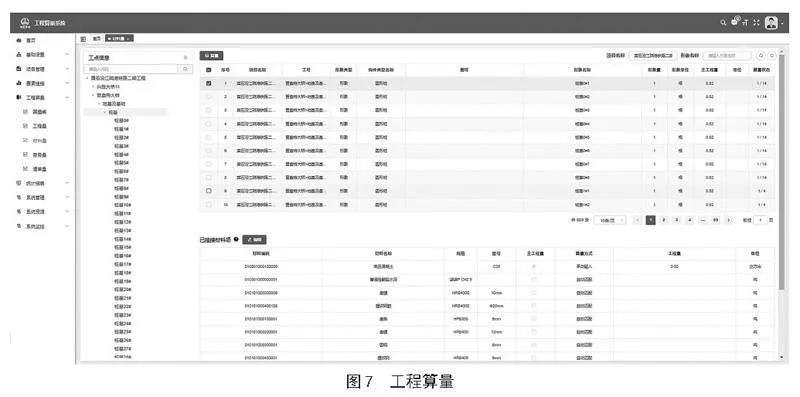800x397 pixels.
Task: Tick the checkbox for table row 9
Action: [x=208, y=191]
